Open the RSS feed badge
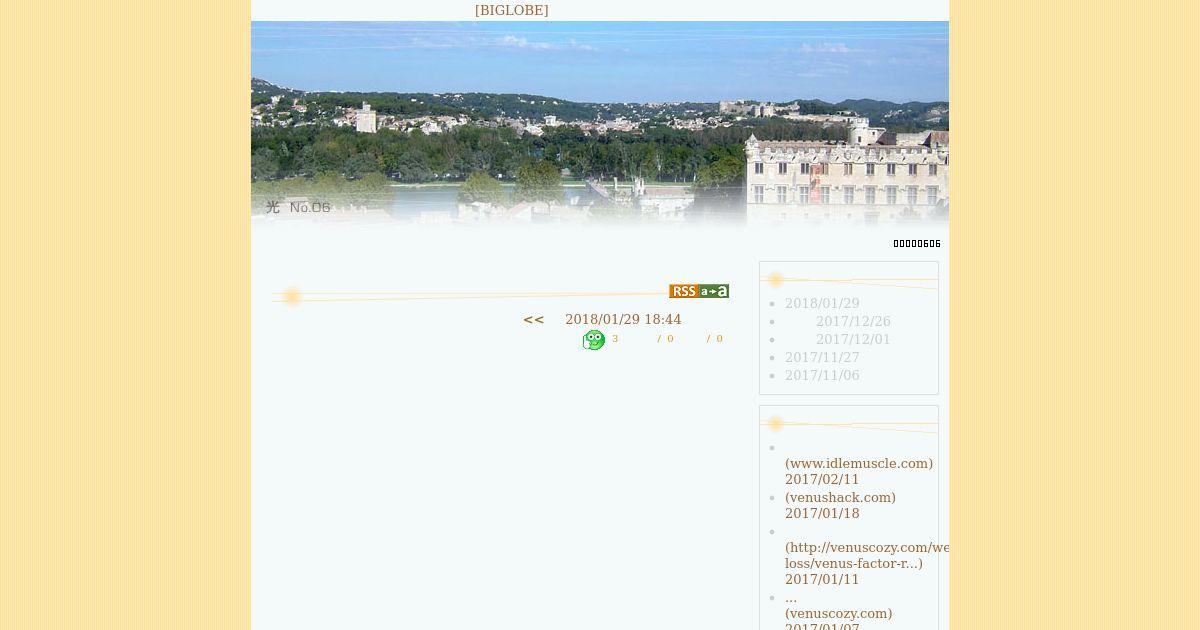Image resolution: width=1200 pixels, height=630 pixels. (683, 291)
